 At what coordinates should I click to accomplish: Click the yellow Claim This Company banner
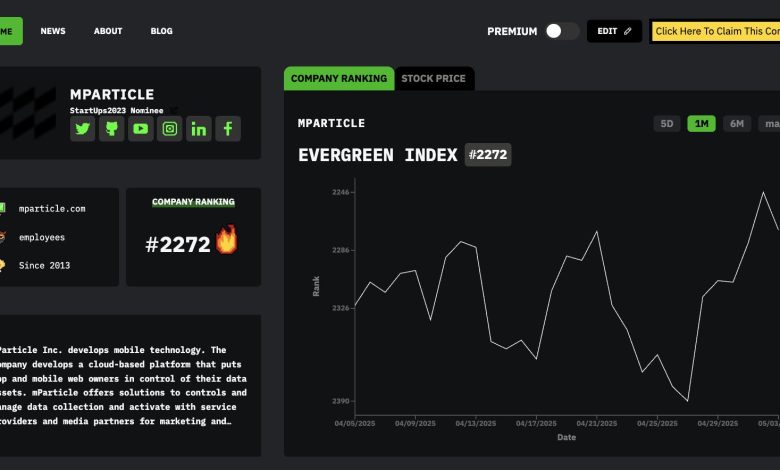[x=715, y=31]
